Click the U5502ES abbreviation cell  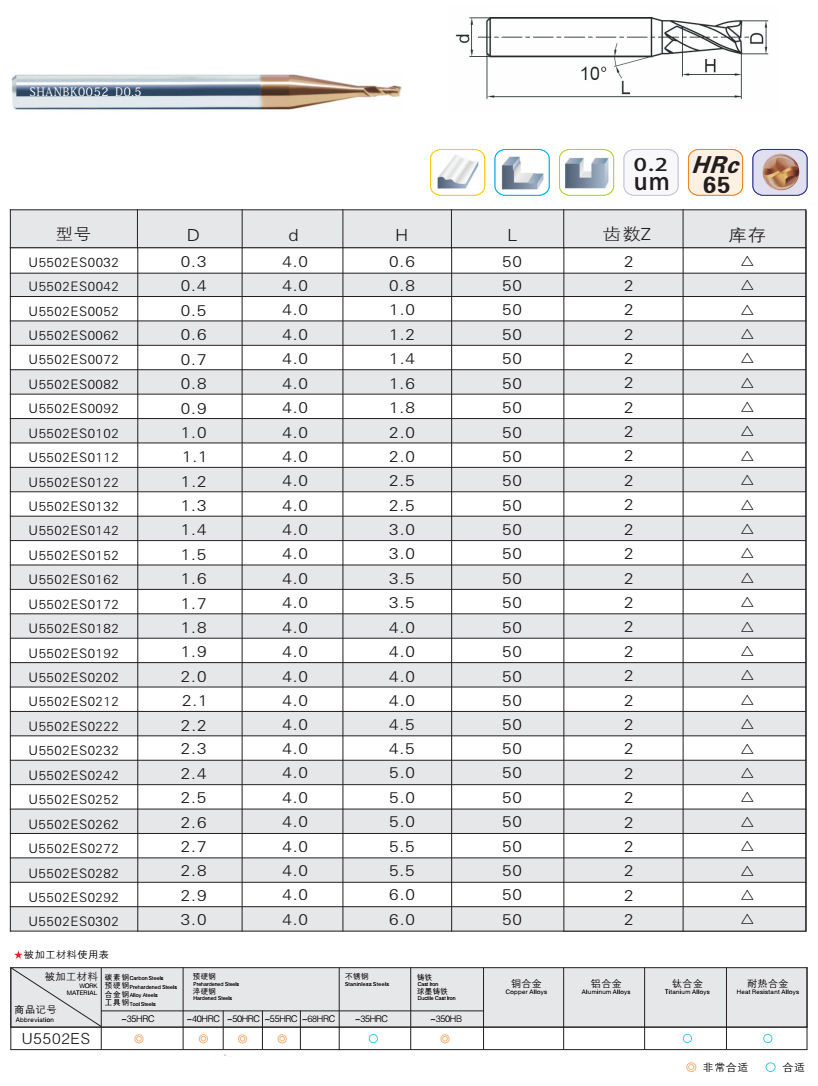(x=56, y=1039)
